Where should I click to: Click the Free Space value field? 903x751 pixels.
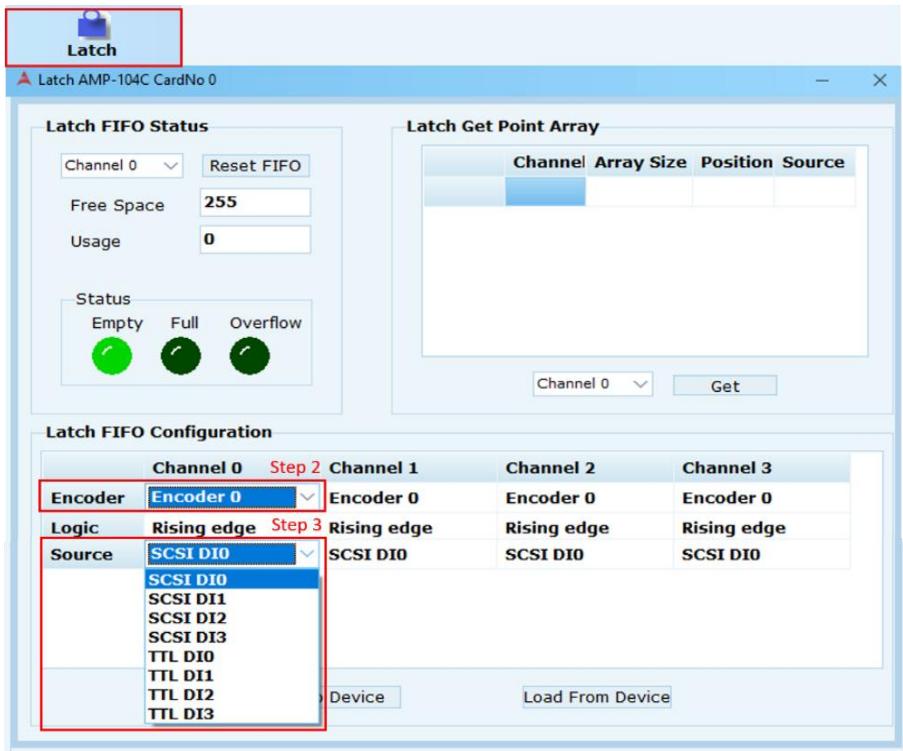pyautogui.click(x=255, y=202)
